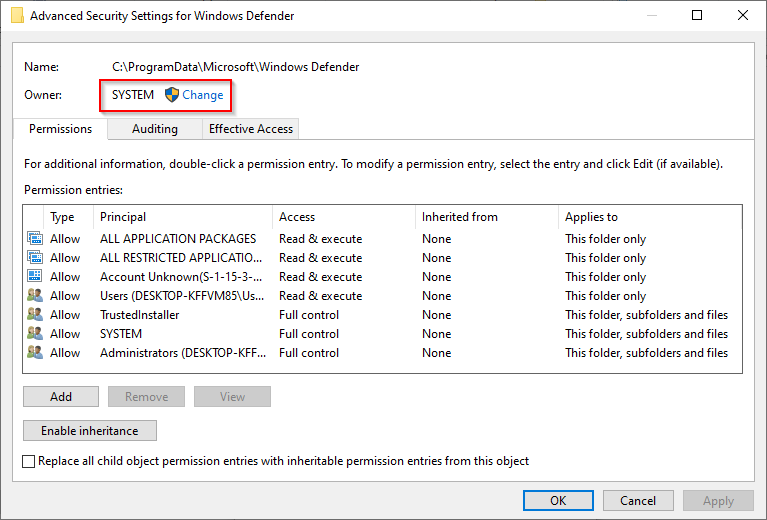Click the Type column header
767x520 pixels.
[68, 217]
